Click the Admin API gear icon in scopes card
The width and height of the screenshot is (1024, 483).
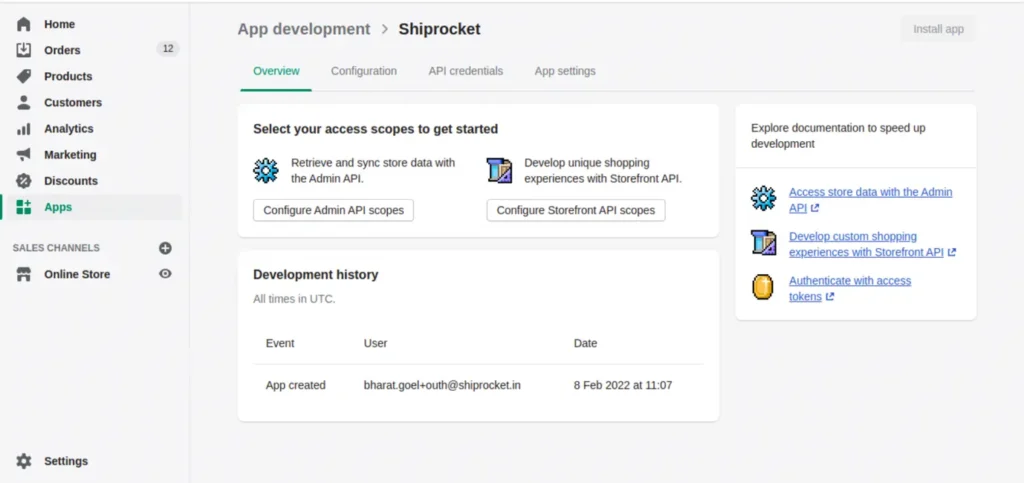(266, 170)
